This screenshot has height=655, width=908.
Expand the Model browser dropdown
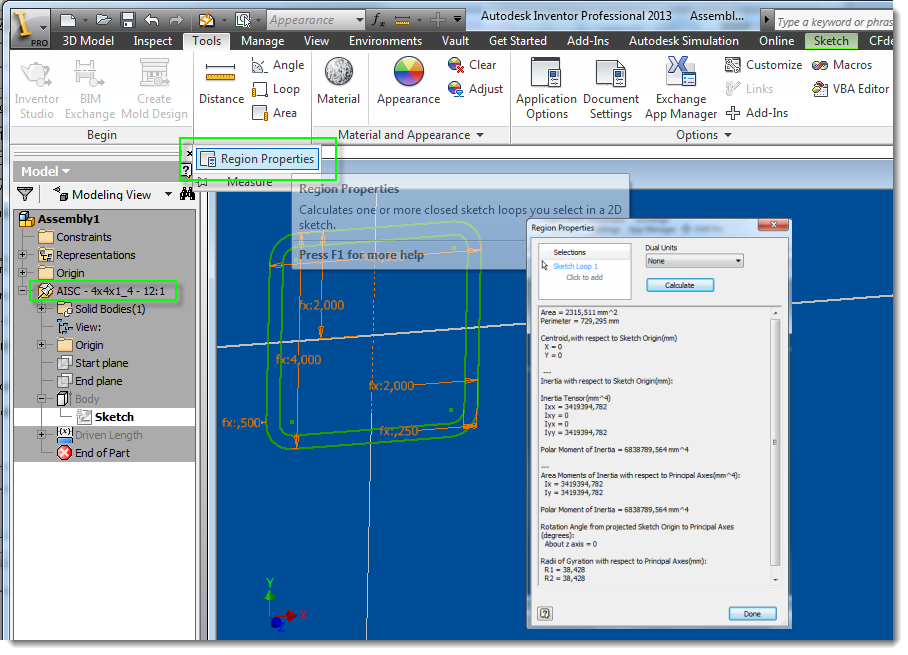[x=66, y=171]
